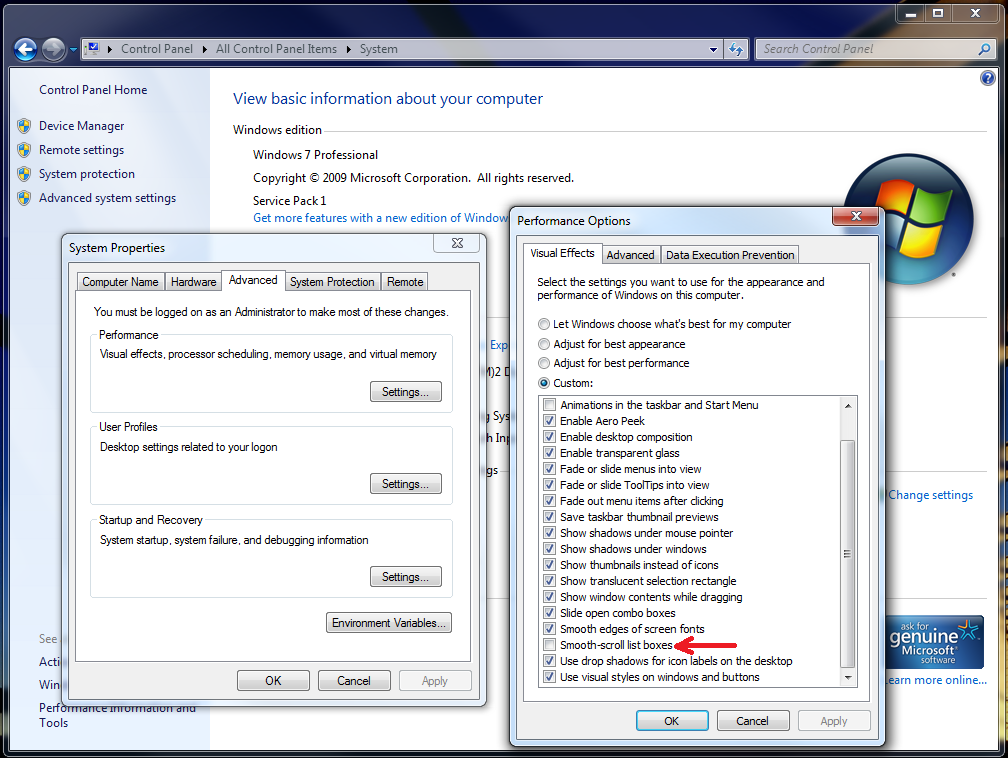
Task: Click the refresh icon beside address bar
Action: 736,50
